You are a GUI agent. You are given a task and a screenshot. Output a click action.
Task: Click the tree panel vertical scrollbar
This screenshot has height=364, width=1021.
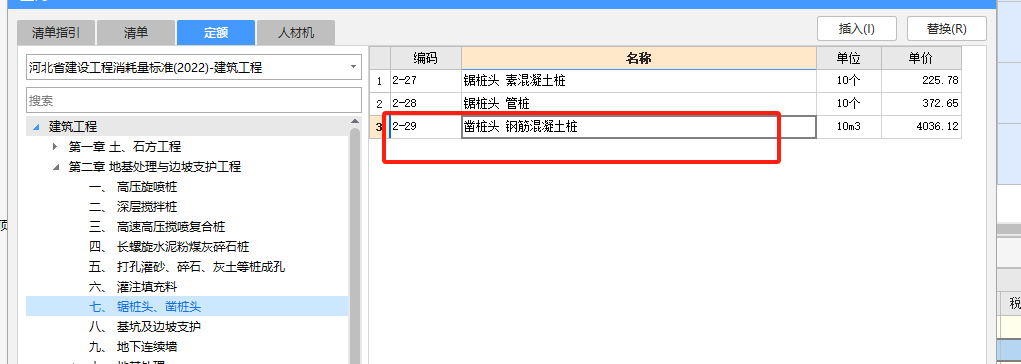coord(355,245)
